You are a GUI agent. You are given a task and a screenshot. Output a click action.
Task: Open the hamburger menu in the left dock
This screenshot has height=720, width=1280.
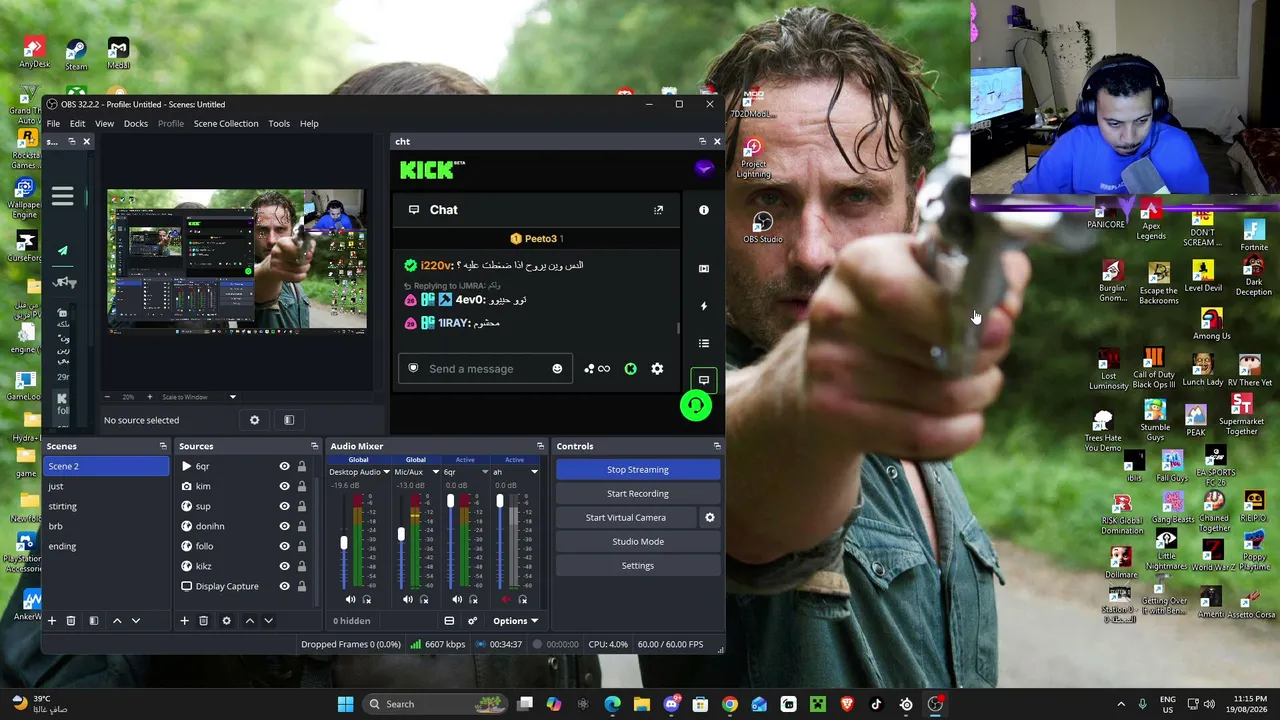coord(63,197)
